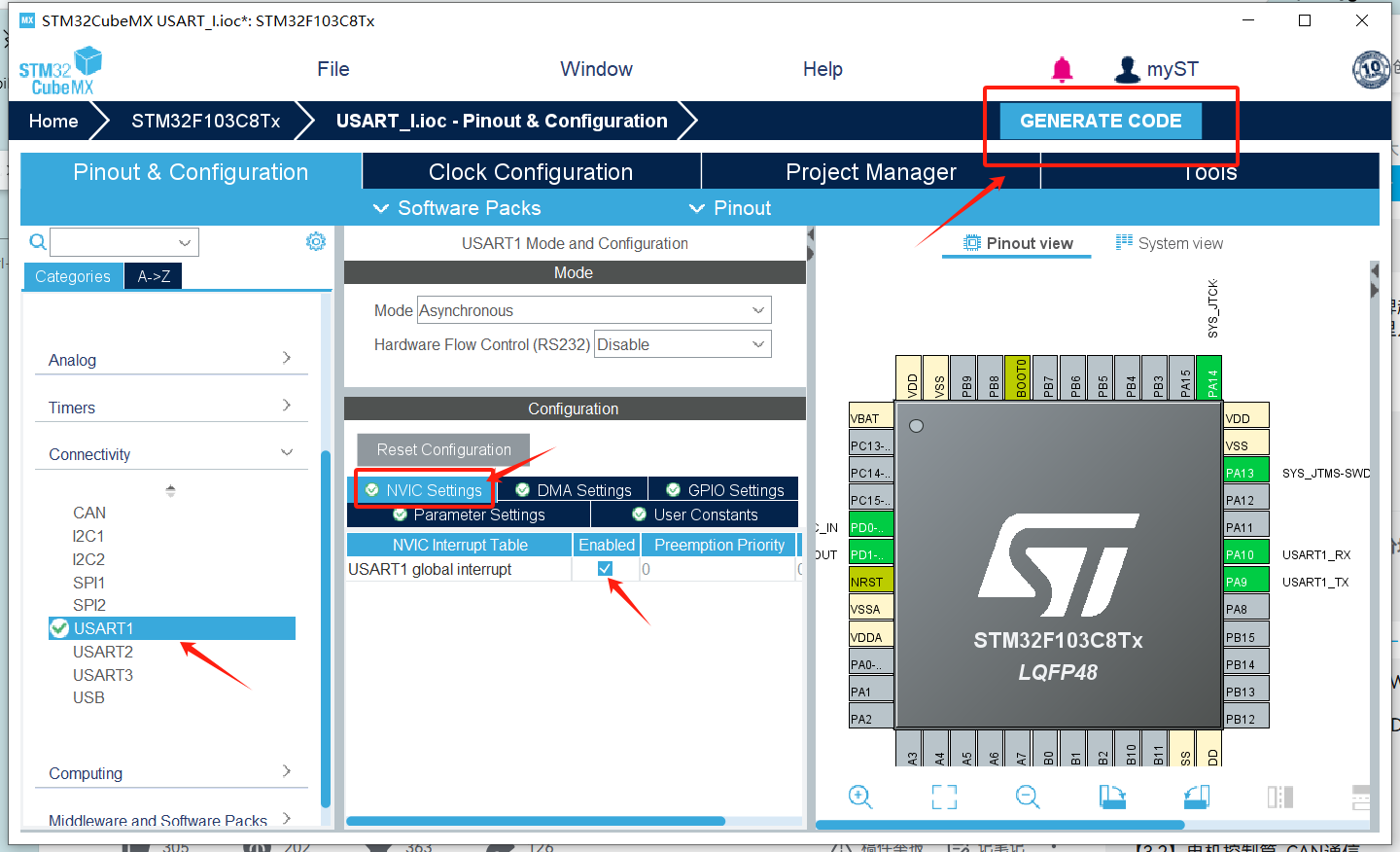Image resolution: width=1400 pixels, height=852 pixels.
Task: Select the VBAT pin
Action: pyautogui.click(x=871, y=418)
